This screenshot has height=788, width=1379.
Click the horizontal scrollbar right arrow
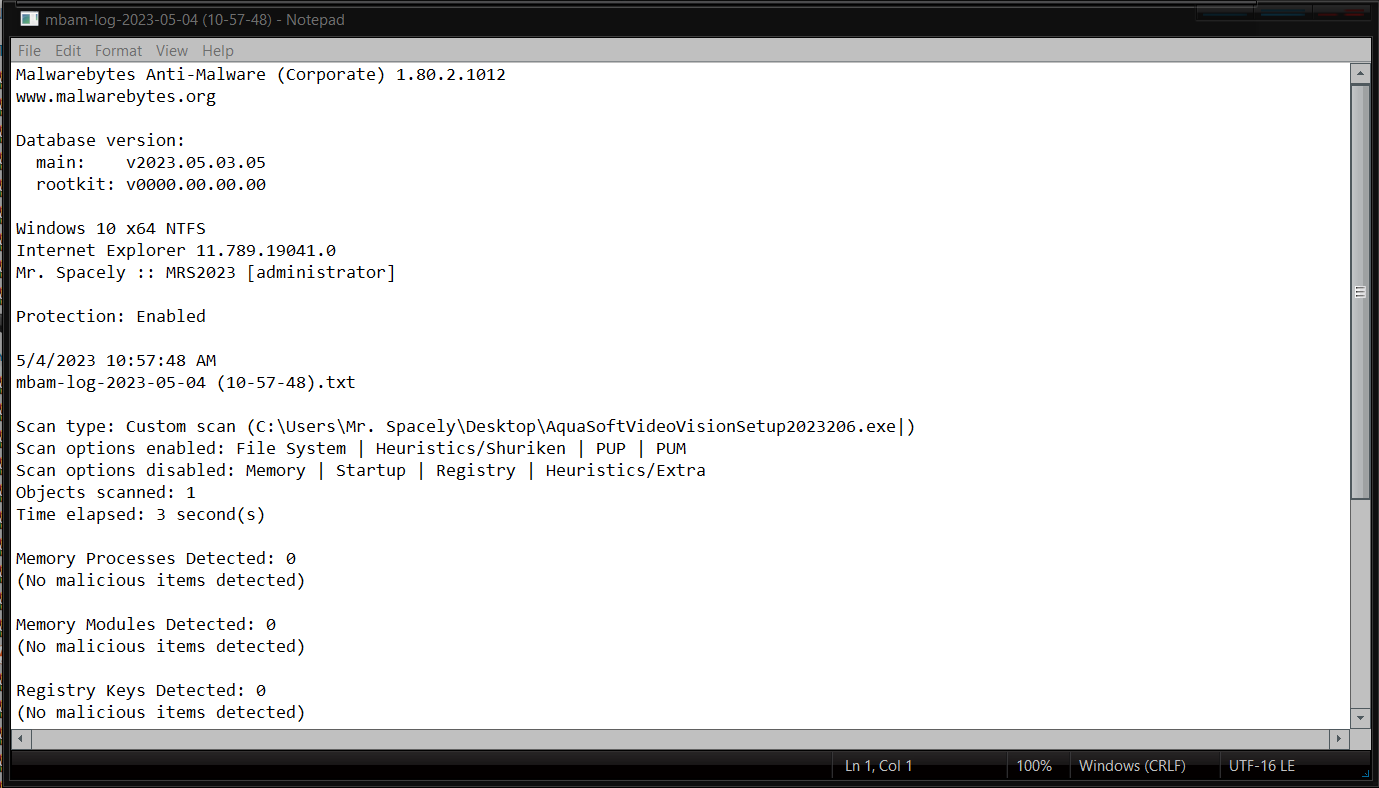(1340, 739)
